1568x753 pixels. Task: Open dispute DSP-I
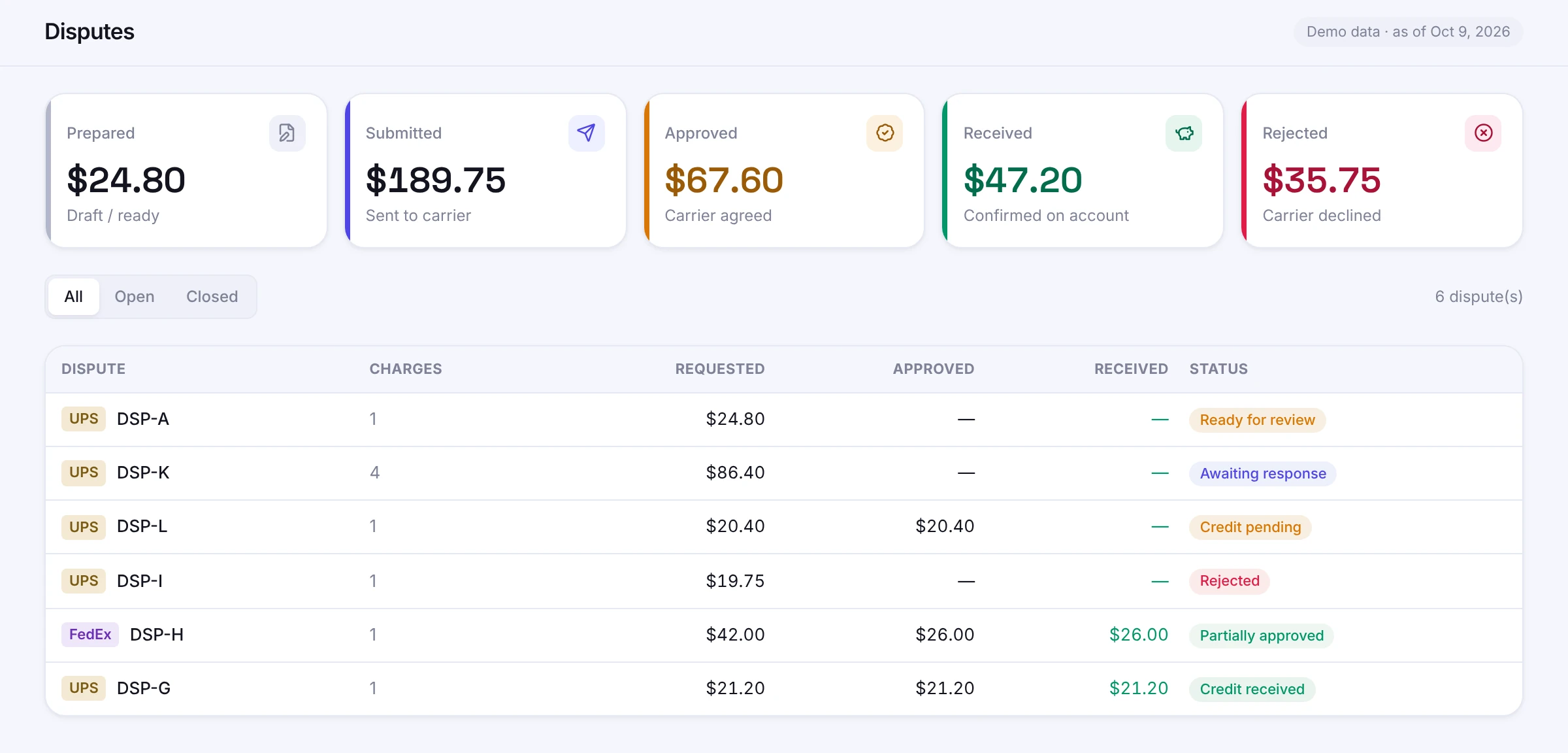click(140, 580)
